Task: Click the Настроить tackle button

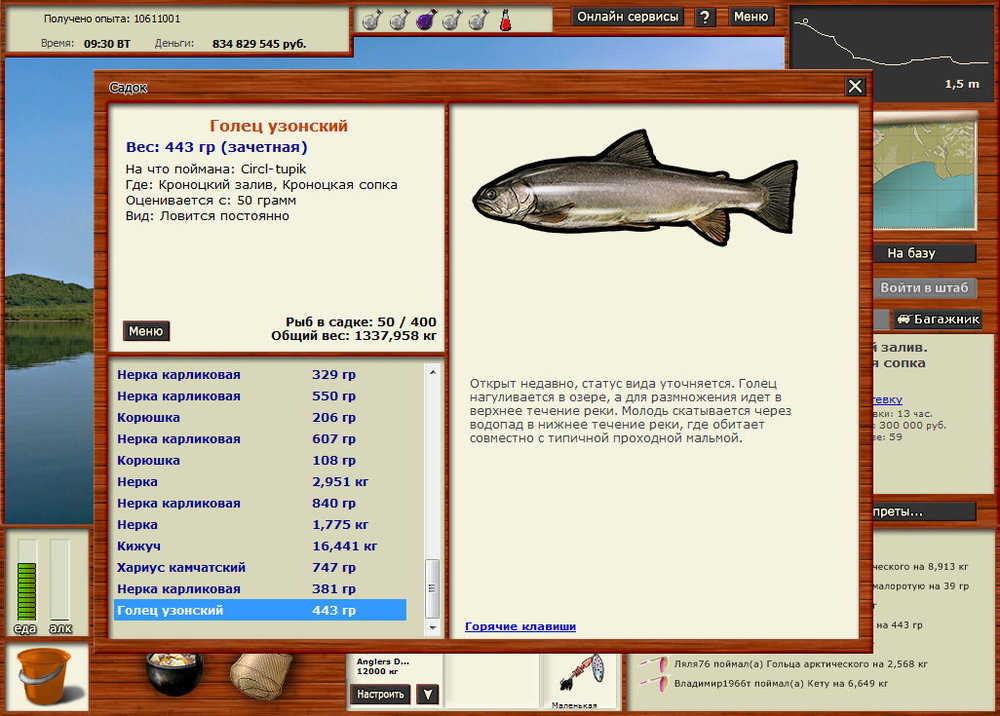Action: 380,694
